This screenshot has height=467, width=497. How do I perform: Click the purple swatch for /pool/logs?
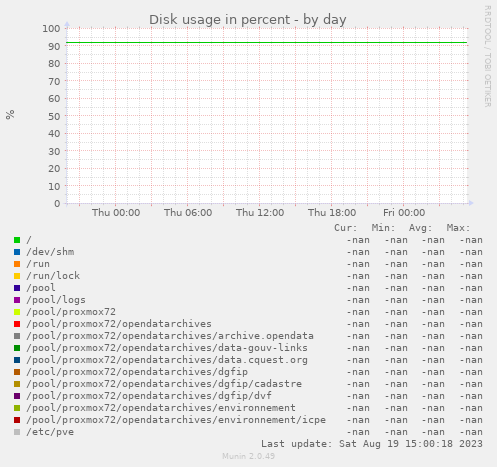[17, 300]
